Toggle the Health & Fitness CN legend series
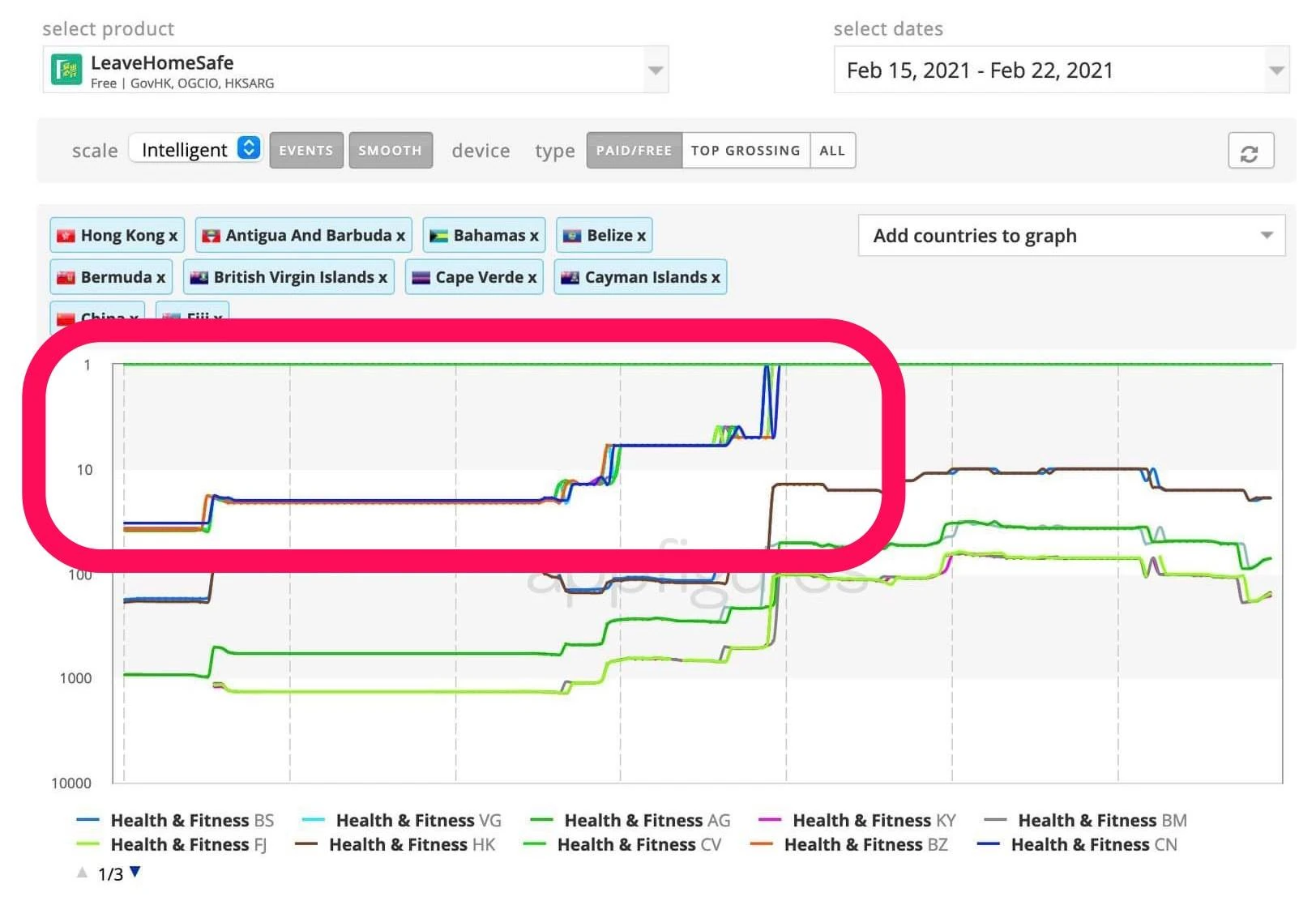The width and height of the screenshot is (1316, 901). point(1077,845)
